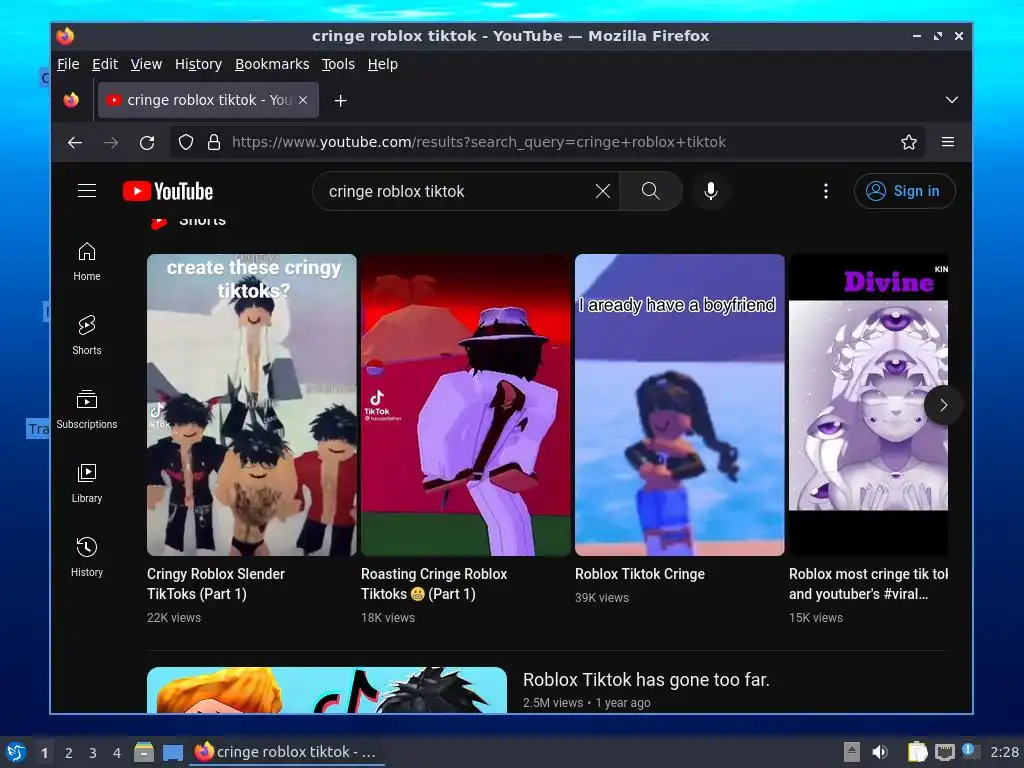
Task: Select Firefox window in taskbar
Action: tap(287, 752)
